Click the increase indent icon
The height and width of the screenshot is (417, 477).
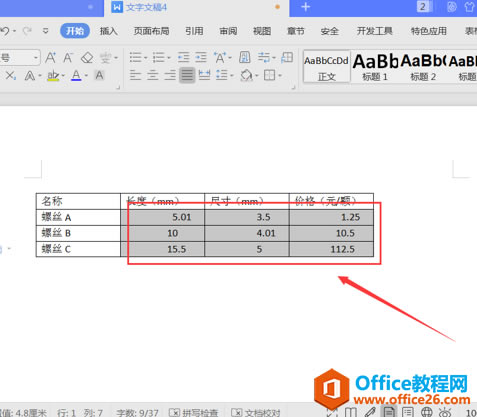[x=201, y=58]
